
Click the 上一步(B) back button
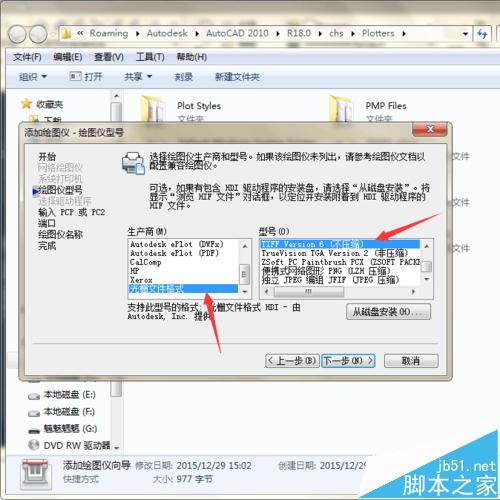292,361
